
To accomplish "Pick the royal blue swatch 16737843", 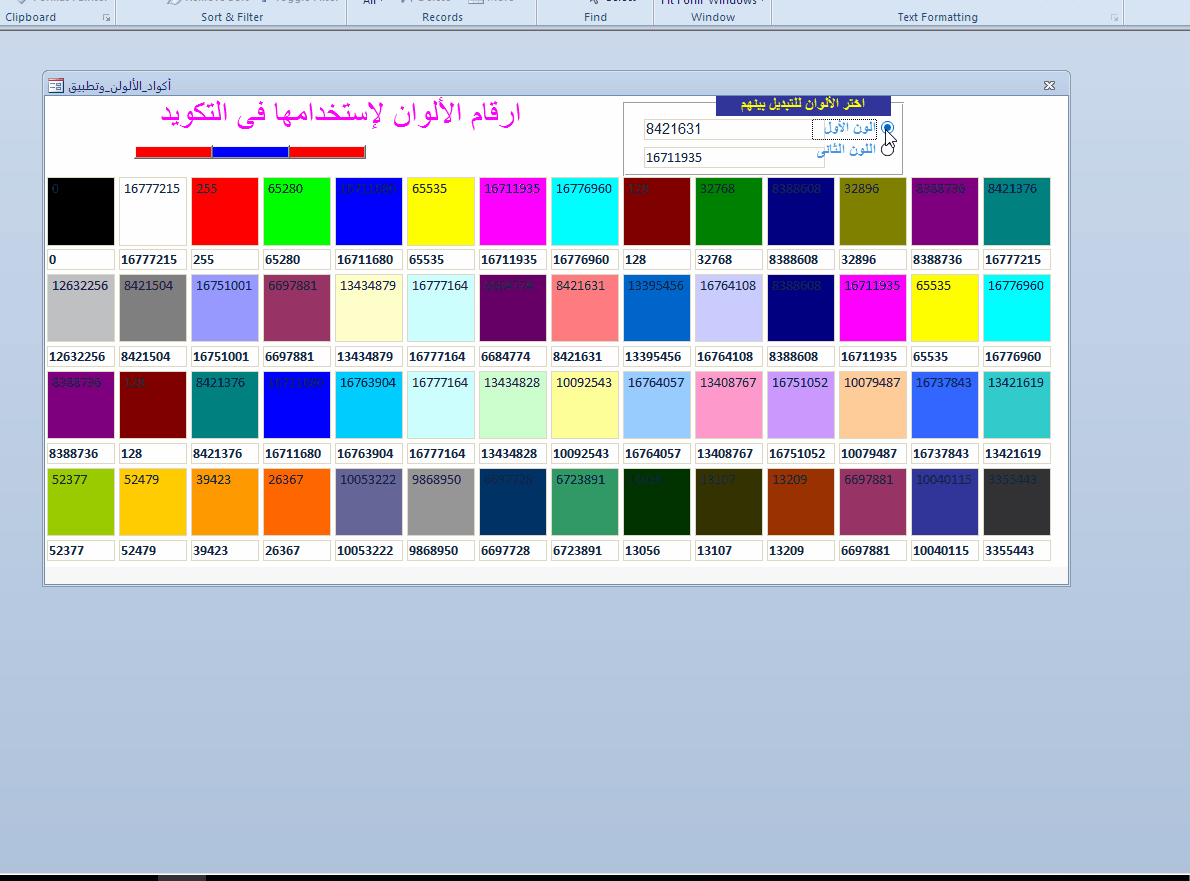I will [x=945, y=405].
